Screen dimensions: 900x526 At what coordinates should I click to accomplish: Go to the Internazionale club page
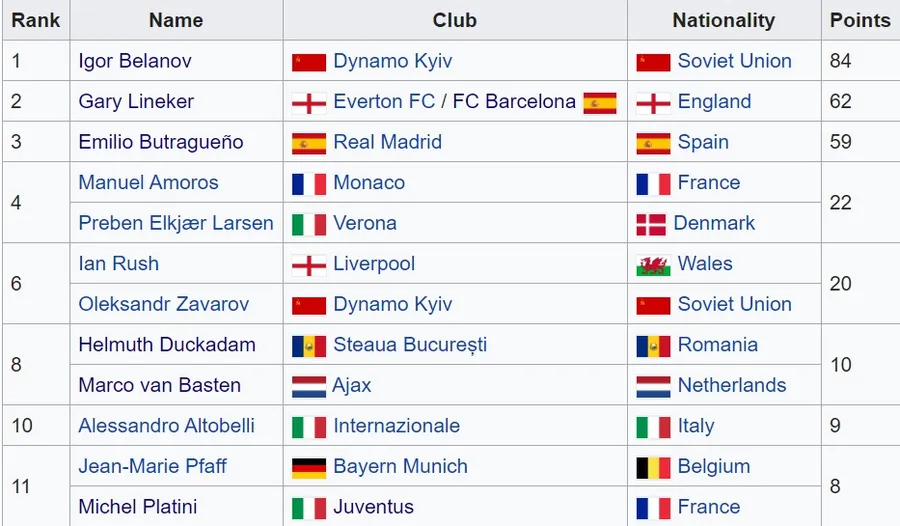396,426
